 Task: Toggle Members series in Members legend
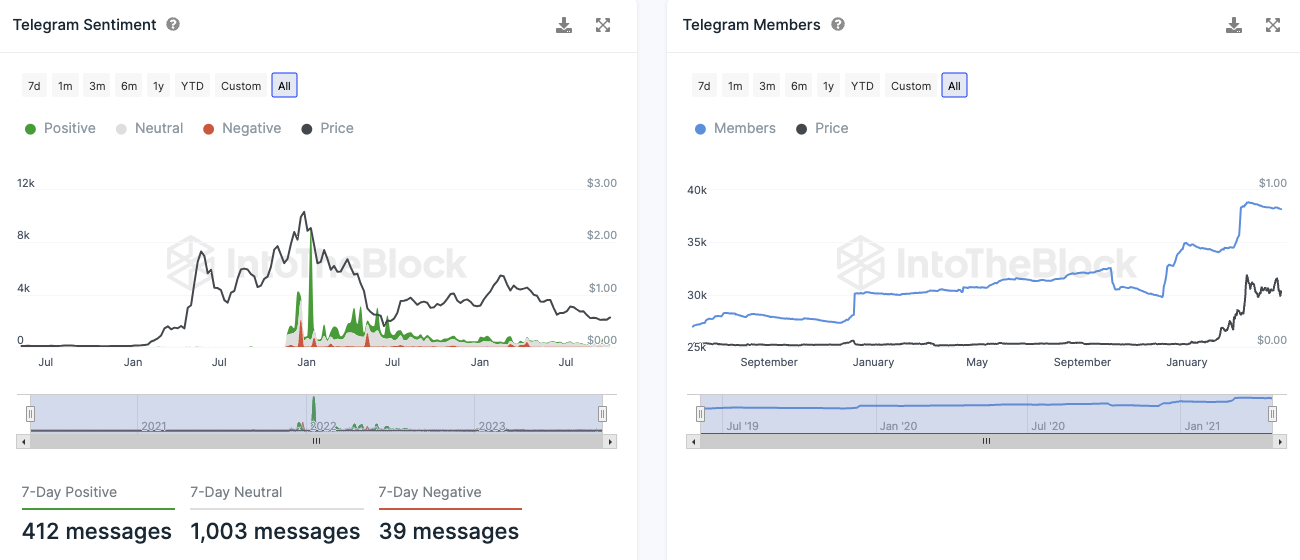click(735, 128)
